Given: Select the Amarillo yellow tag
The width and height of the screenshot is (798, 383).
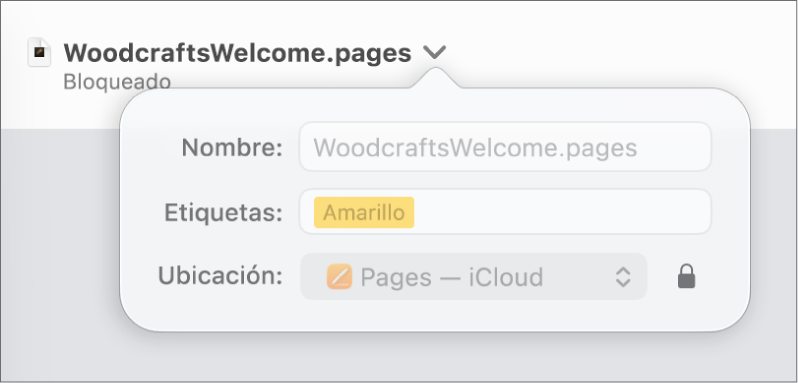Looking at the screenshot, I should (364, 212).
